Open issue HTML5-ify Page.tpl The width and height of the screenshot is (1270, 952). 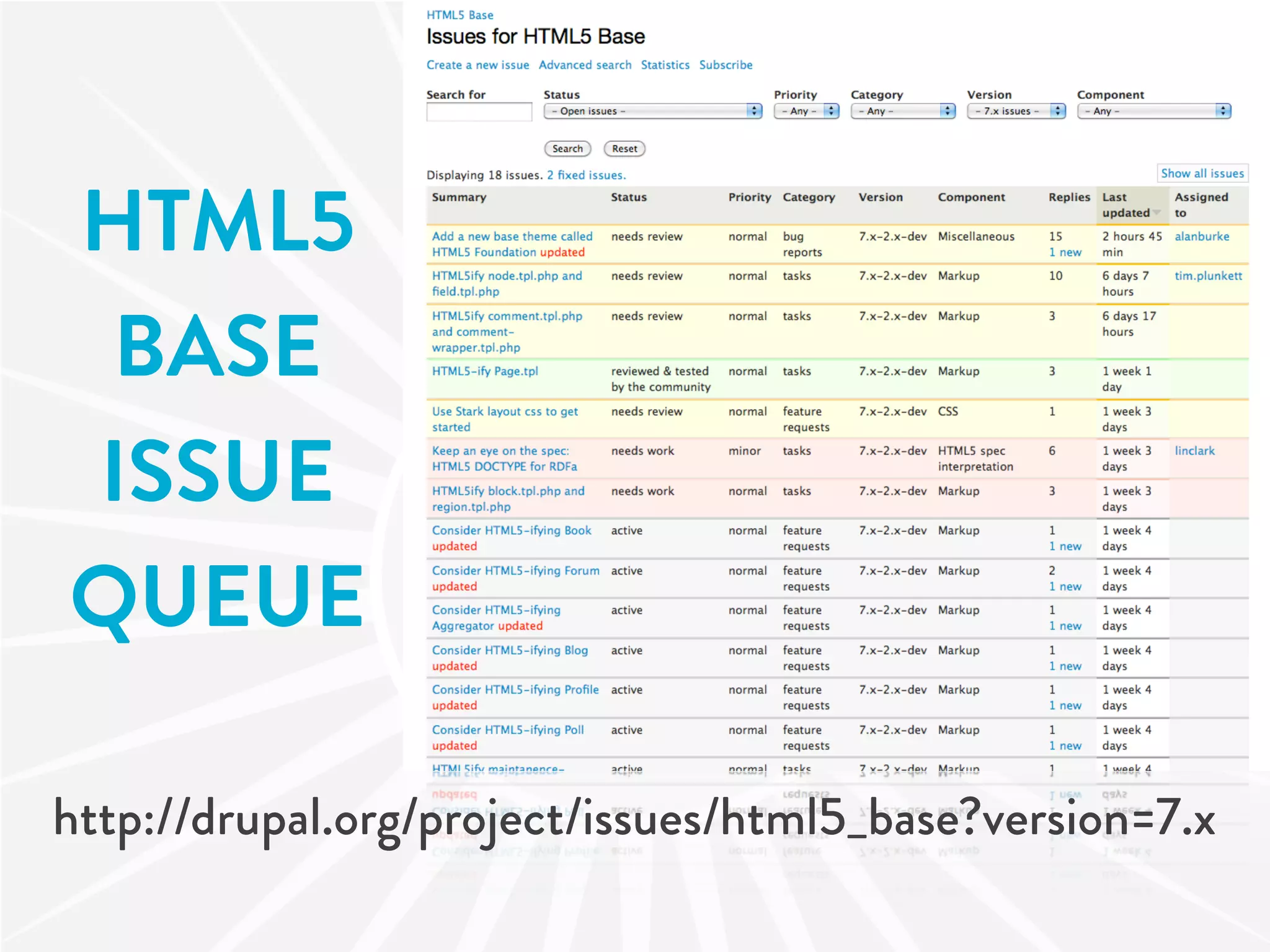pos(485,371)
